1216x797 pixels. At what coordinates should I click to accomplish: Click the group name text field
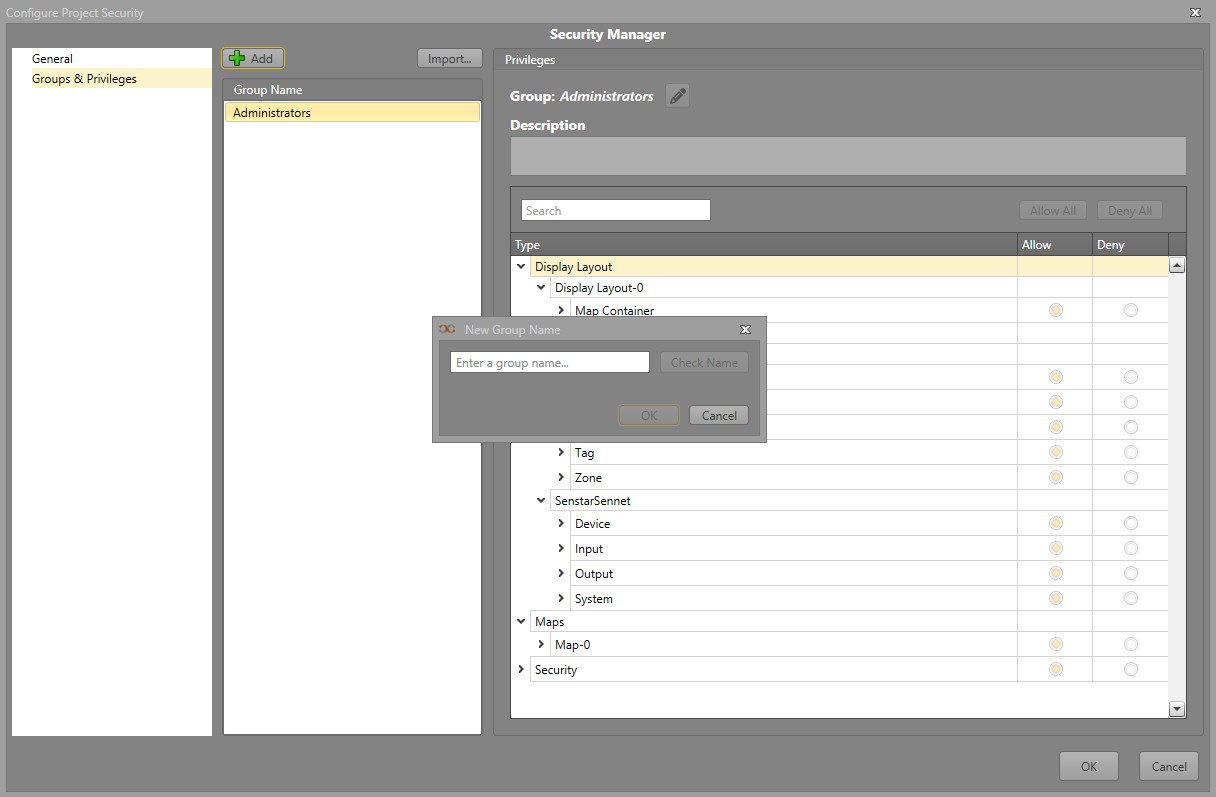point(549,363)
